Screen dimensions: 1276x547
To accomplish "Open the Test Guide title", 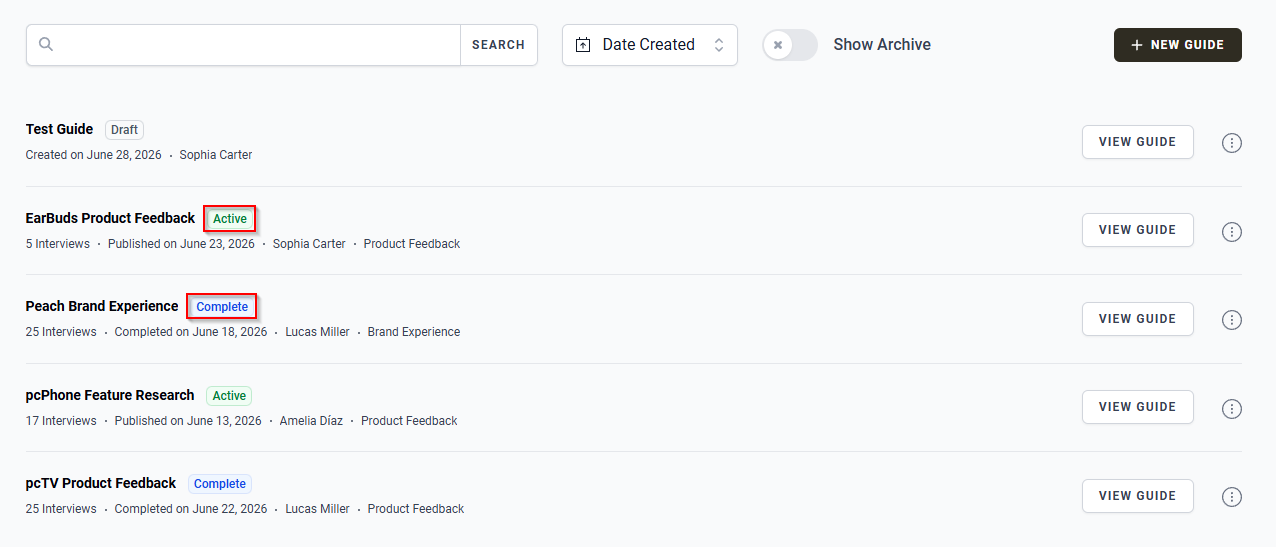I will click(x=59, y=129).
